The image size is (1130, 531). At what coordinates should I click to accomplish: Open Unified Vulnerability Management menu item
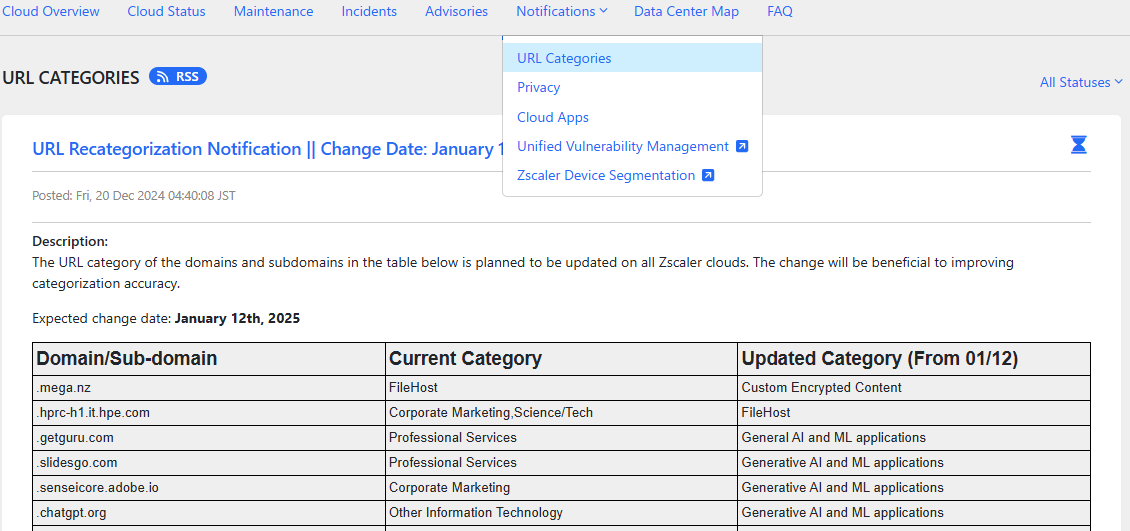tap(622, 146)
